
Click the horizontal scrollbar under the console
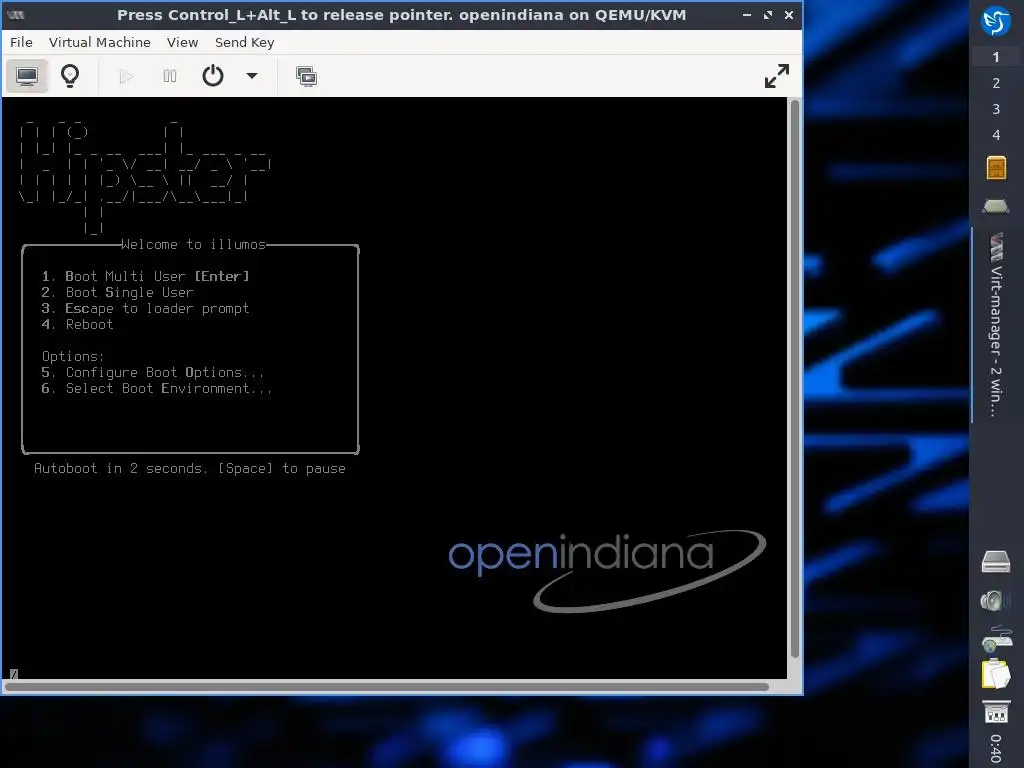tap(387, 686)
